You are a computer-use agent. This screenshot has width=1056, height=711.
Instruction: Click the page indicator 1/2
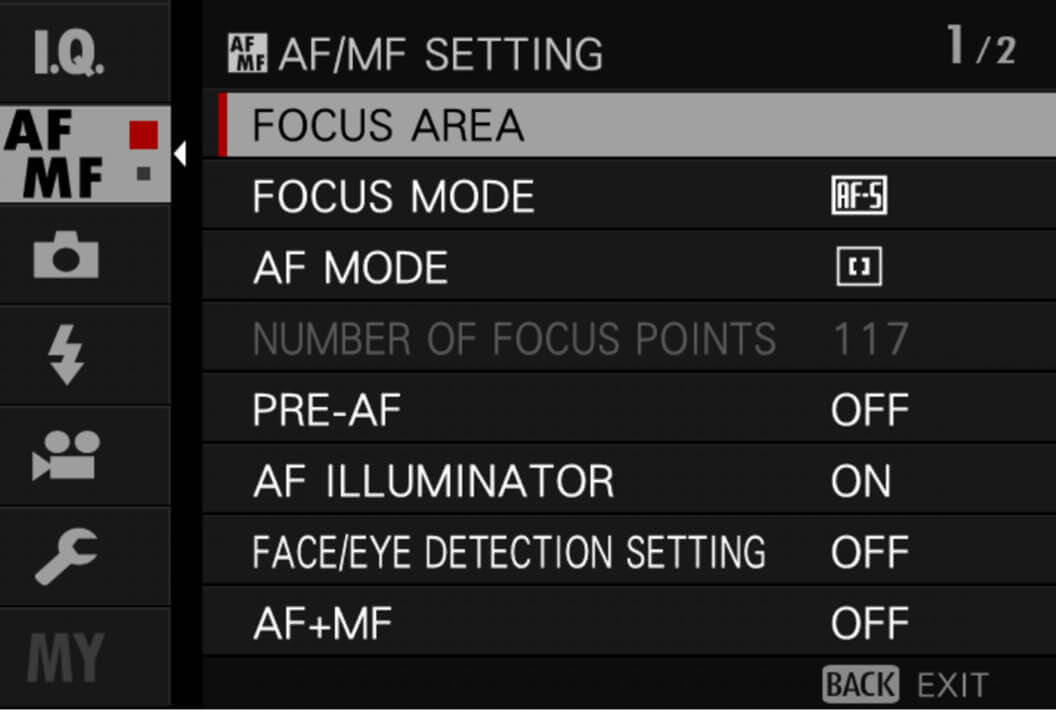pyautogui.click(x=982, y=46)
